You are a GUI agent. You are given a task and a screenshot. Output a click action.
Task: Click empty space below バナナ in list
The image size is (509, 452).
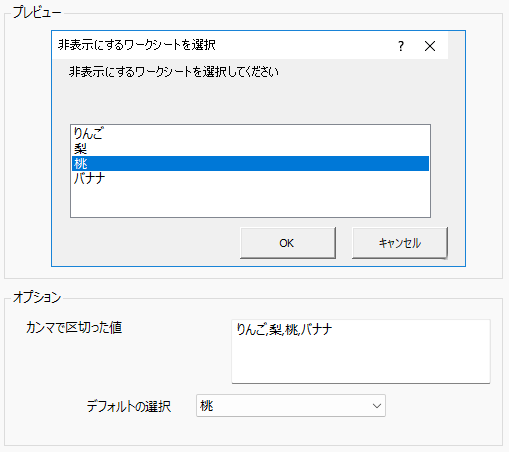(250, 201)
